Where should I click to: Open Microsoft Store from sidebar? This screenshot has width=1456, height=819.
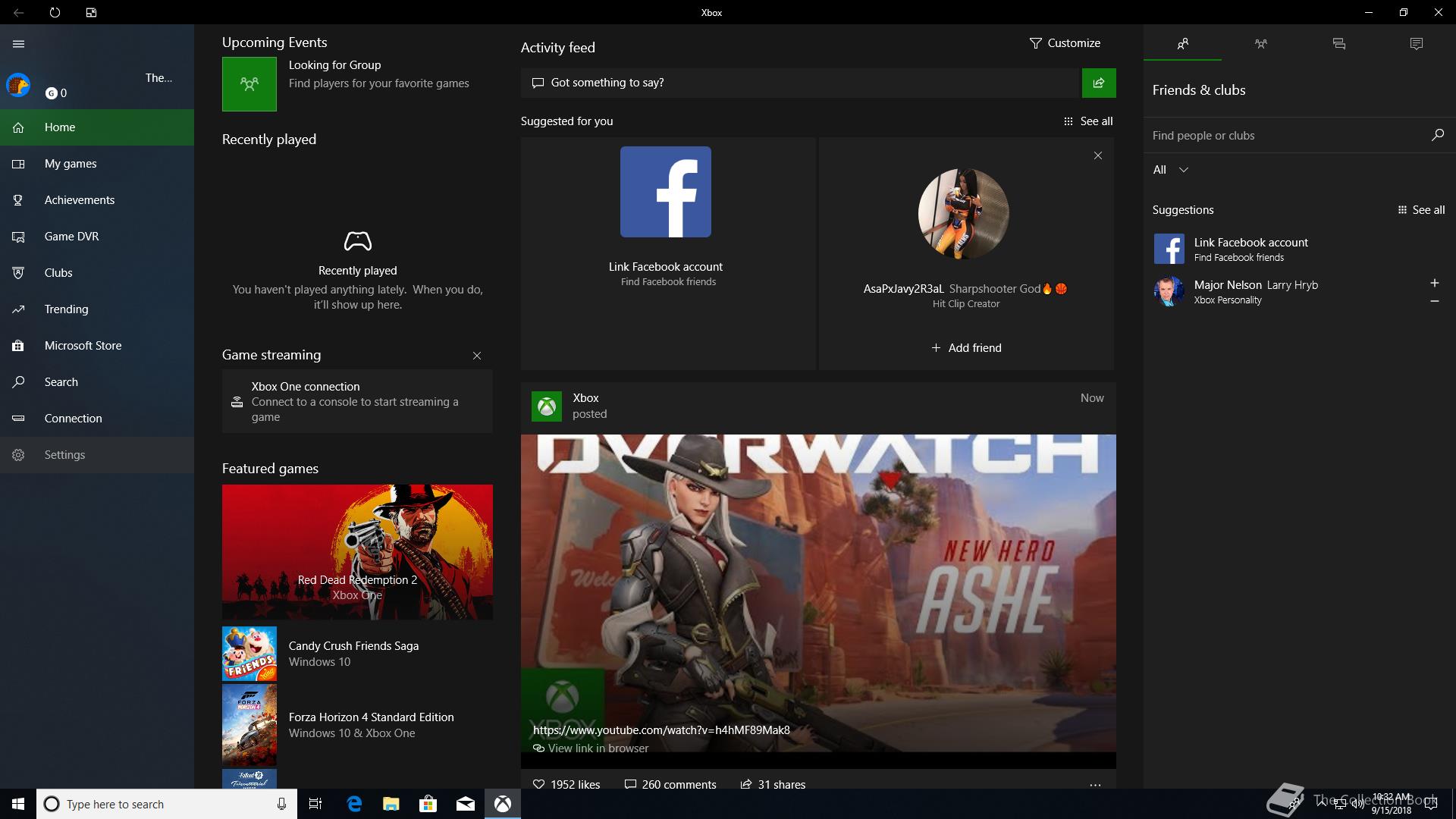click(x=97, y=346)
